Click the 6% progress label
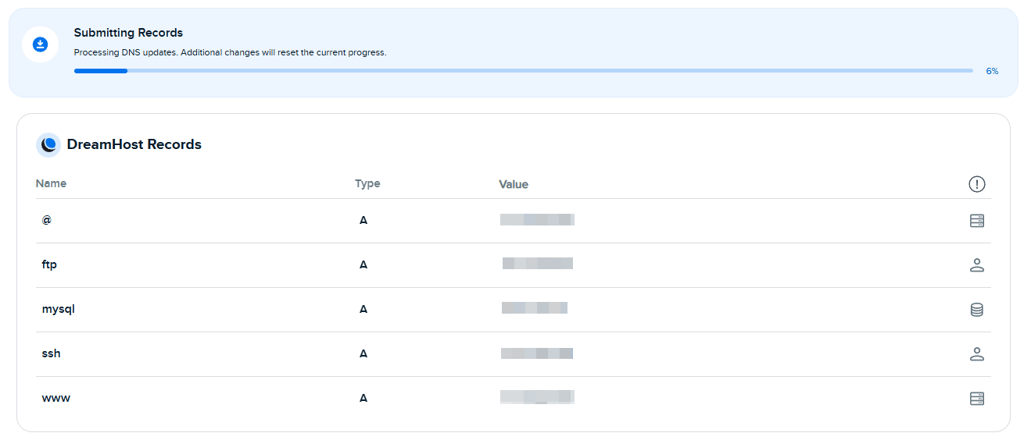This screenshot has height=440, width=1024. tap(992, 71)
